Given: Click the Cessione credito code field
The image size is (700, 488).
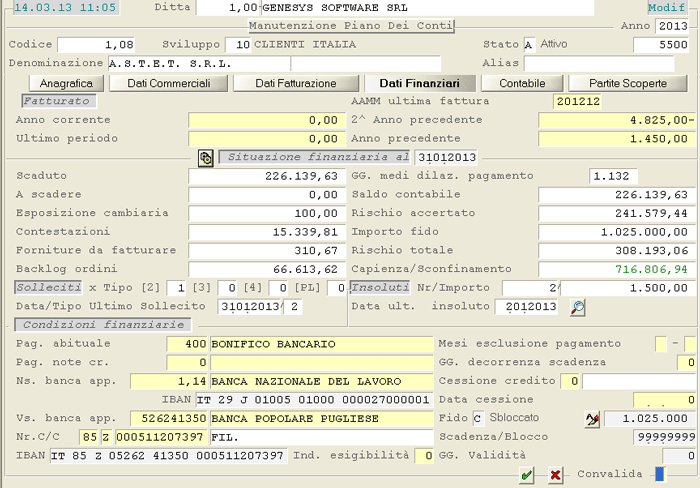Looking at the screenshot, I should pyautogui.click(x=569, y=381).
